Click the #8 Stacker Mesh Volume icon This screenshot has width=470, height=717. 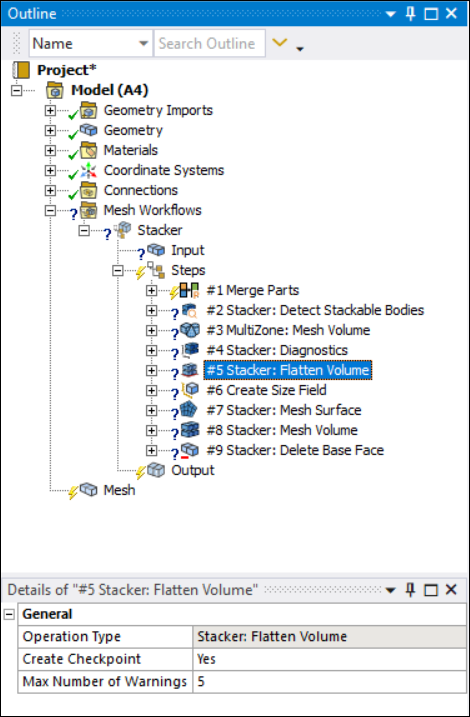190,430
